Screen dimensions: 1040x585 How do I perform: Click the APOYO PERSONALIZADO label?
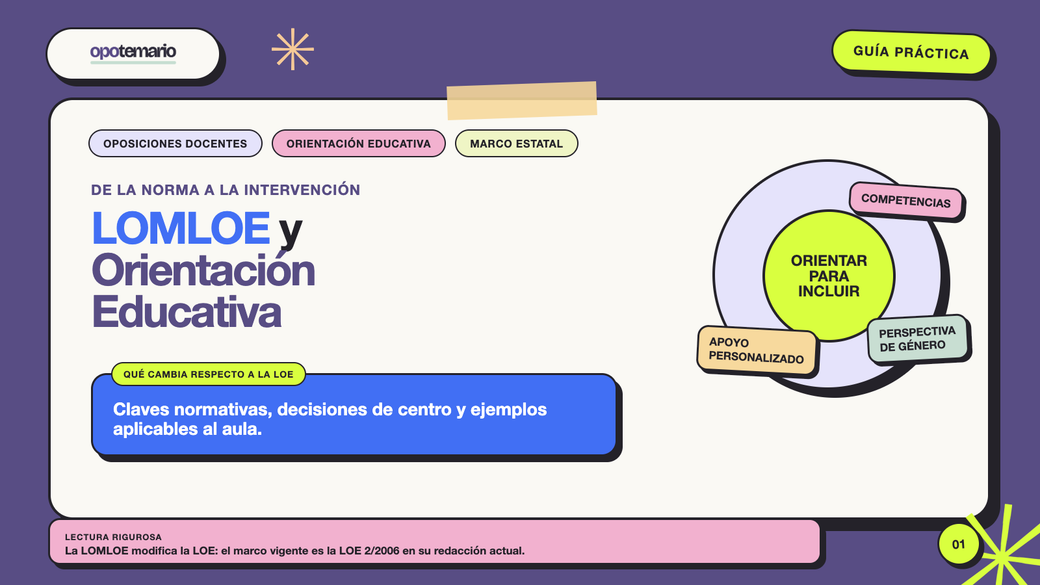[x=756, y=350]
